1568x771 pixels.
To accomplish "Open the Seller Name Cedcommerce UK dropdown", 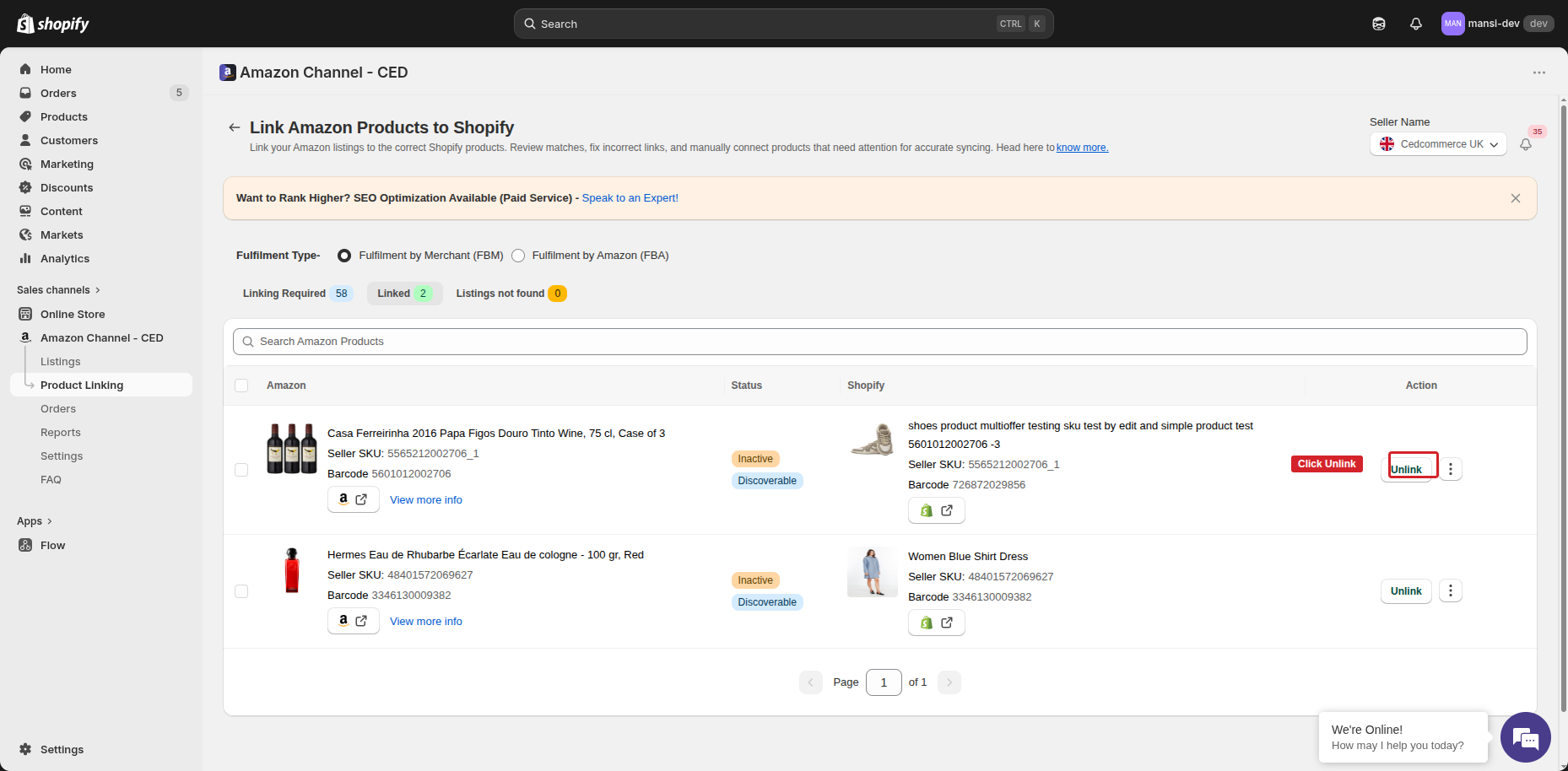I will [x=1438, y=144].
